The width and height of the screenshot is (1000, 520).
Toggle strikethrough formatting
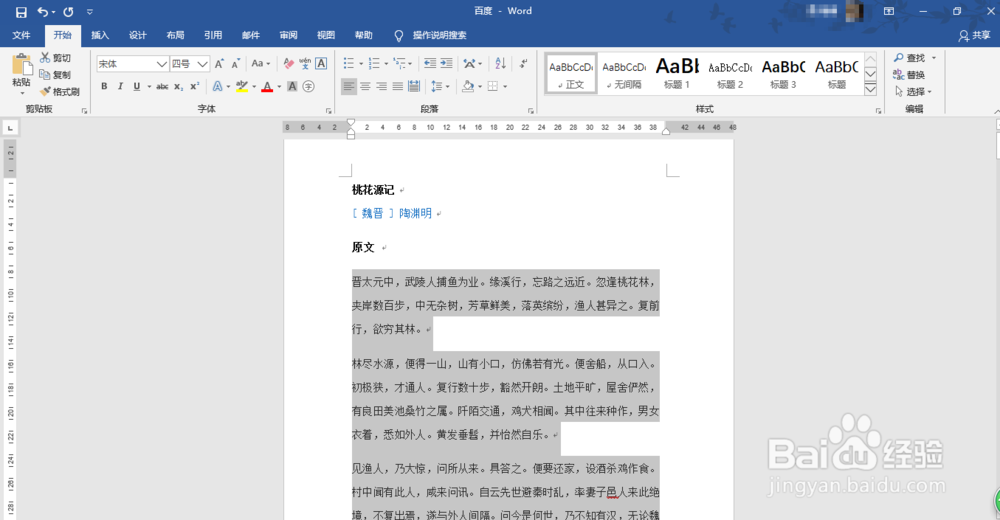point(162,86)
